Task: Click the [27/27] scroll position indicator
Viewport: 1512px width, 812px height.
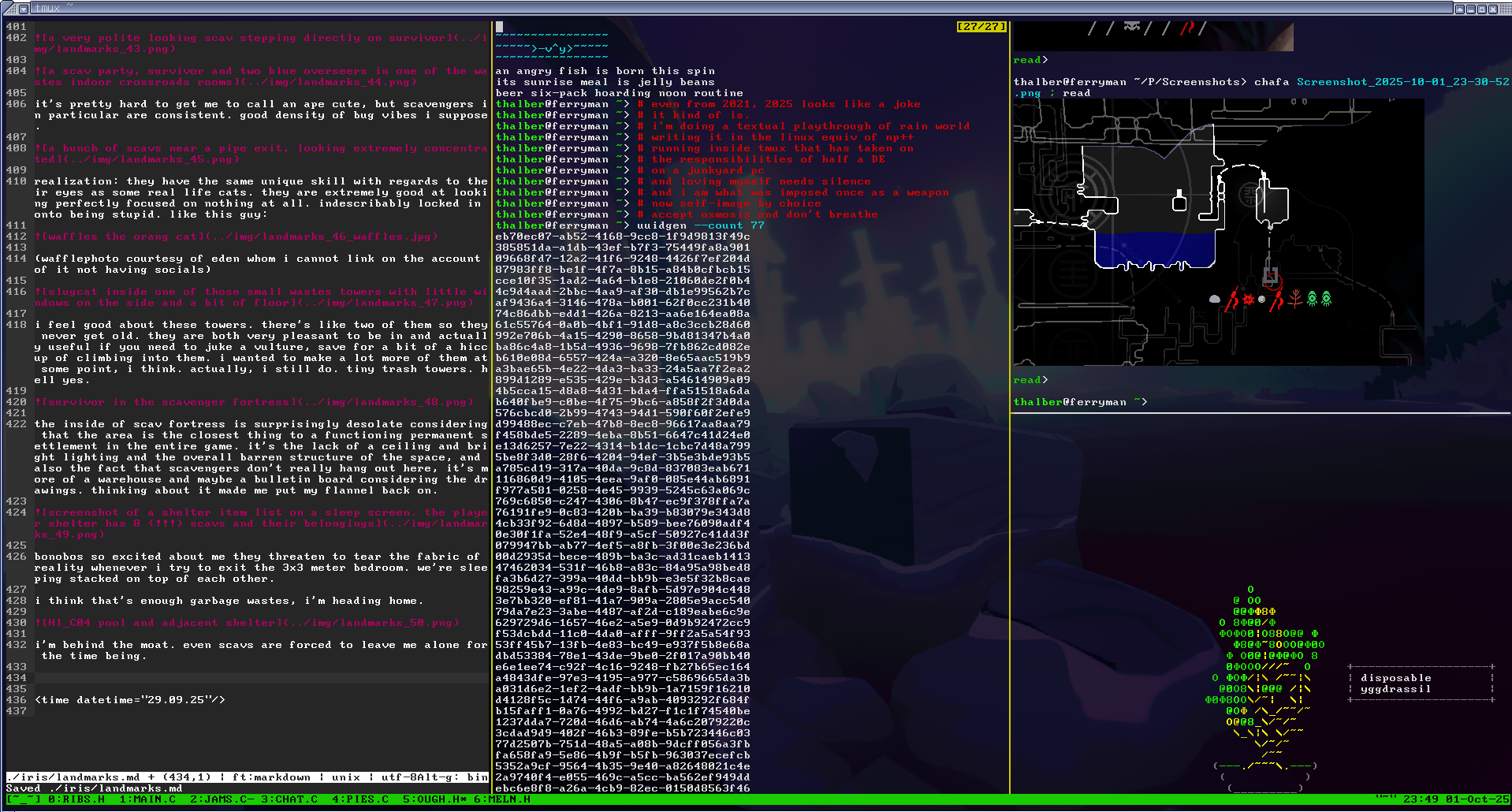Action: (x=981, y=27)
